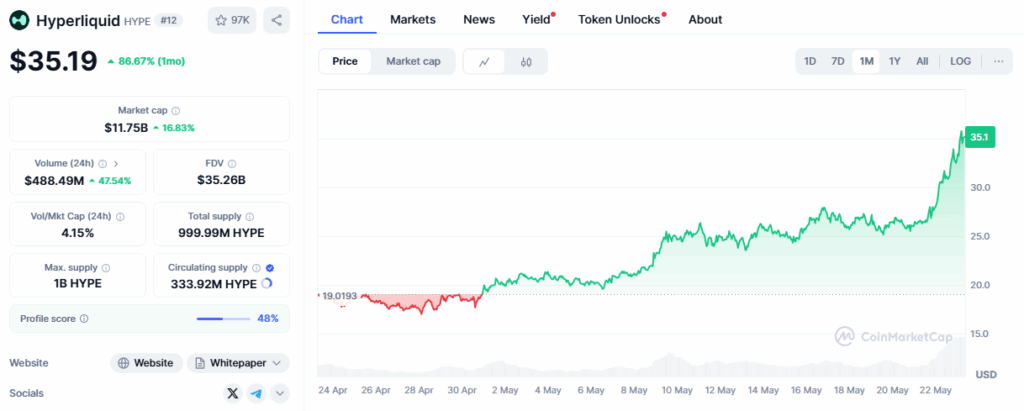Click Profile score info icon
Image resolution: width=1024 pixels, height=411 pixels.
(x=84, y=319)
